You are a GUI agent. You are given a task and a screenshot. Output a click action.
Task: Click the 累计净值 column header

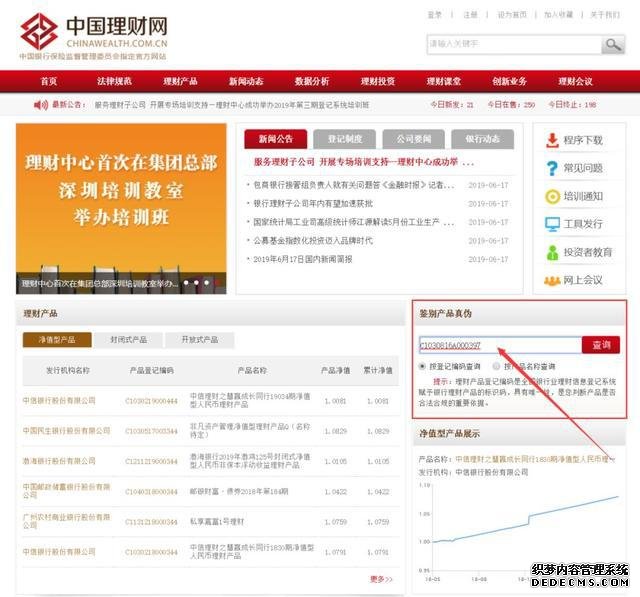point(378,371)
